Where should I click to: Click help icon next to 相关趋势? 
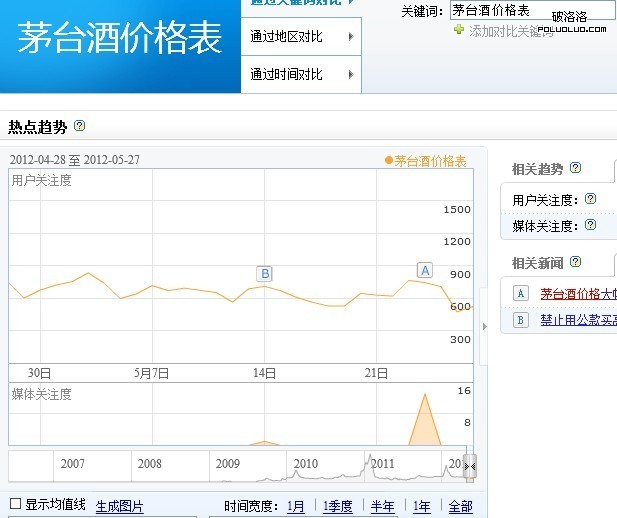click(575, 168)
